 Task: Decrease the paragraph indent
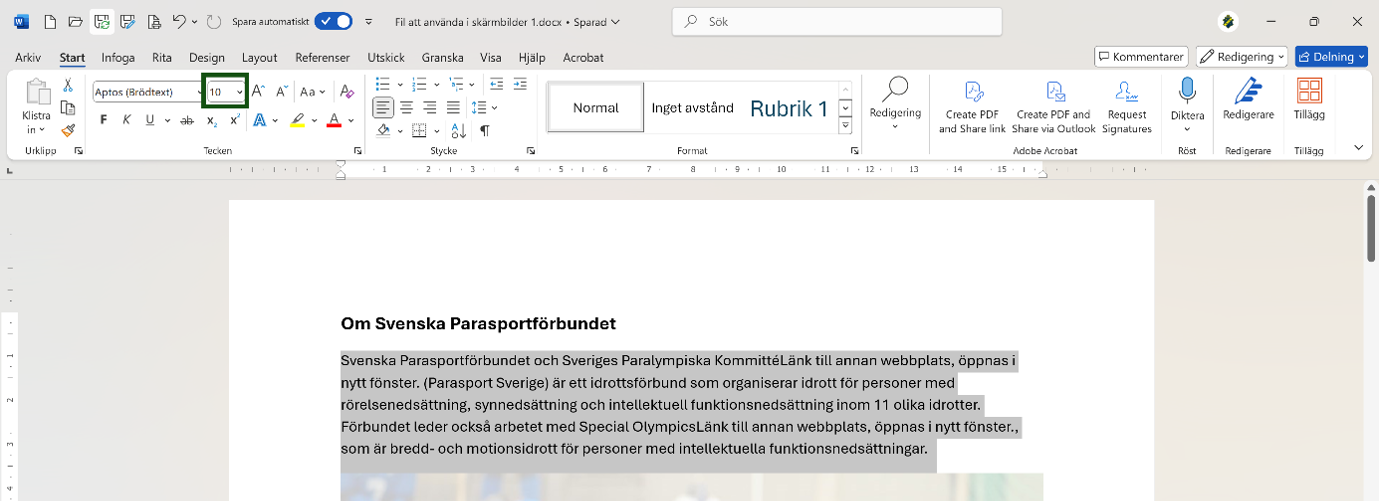point(497,84)
